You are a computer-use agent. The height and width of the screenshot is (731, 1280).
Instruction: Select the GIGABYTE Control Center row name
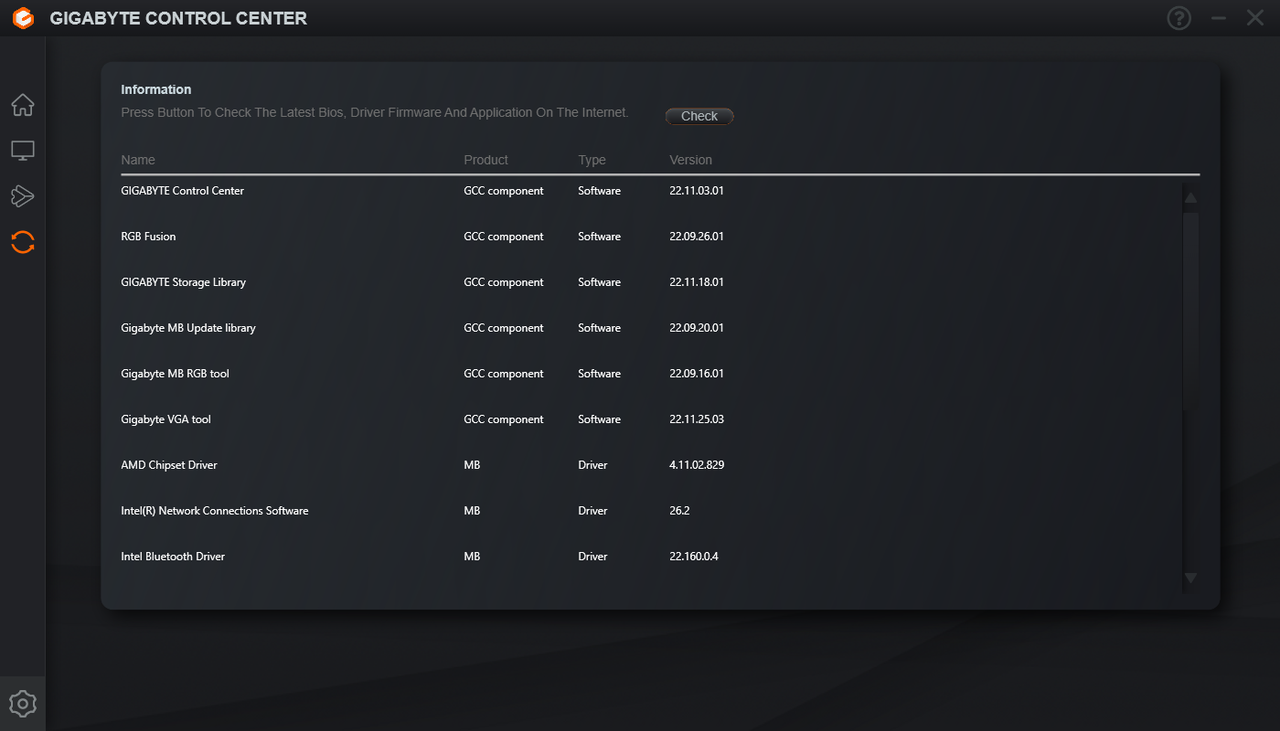182,191
